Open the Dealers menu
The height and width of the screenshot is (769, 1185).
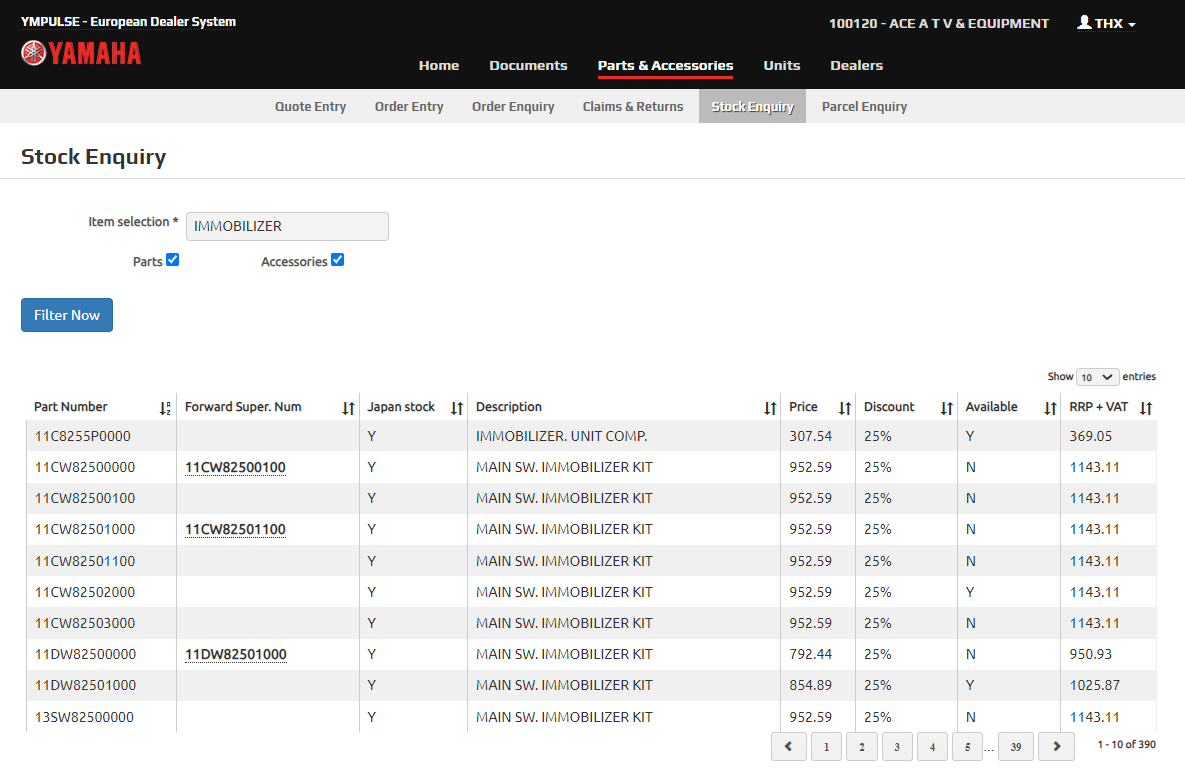click(x=856, y=66)
